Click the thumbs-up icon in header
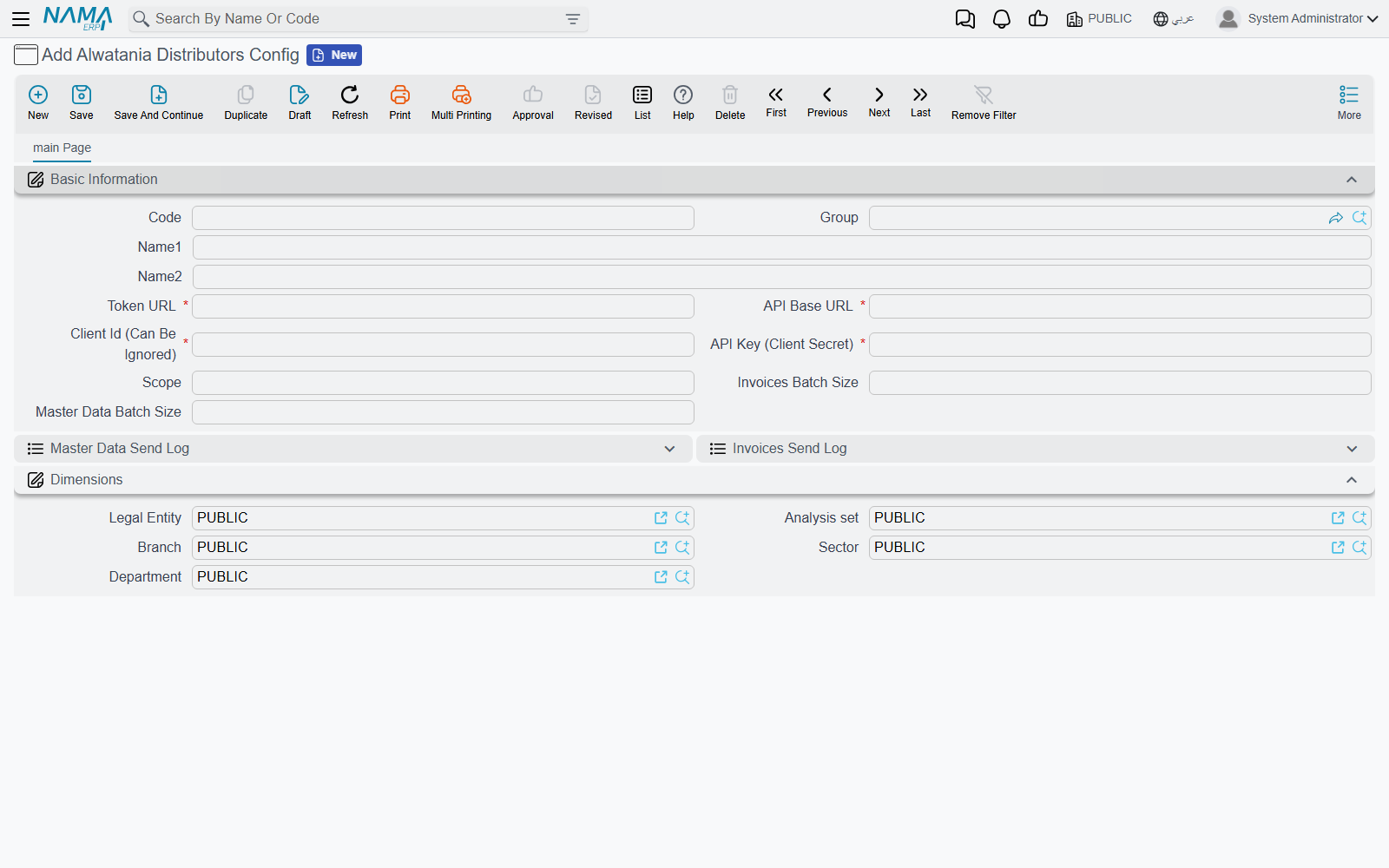Screen dimensions: 1389x868 1038,19
